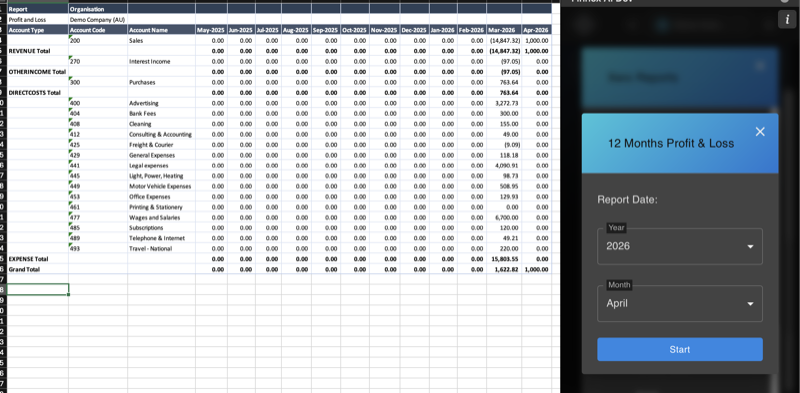Viewport: 800px width, 393px height.
Task: Click the "Light, Power, Heating" cell
Action: pyautogui.click(x=161, y=176)
